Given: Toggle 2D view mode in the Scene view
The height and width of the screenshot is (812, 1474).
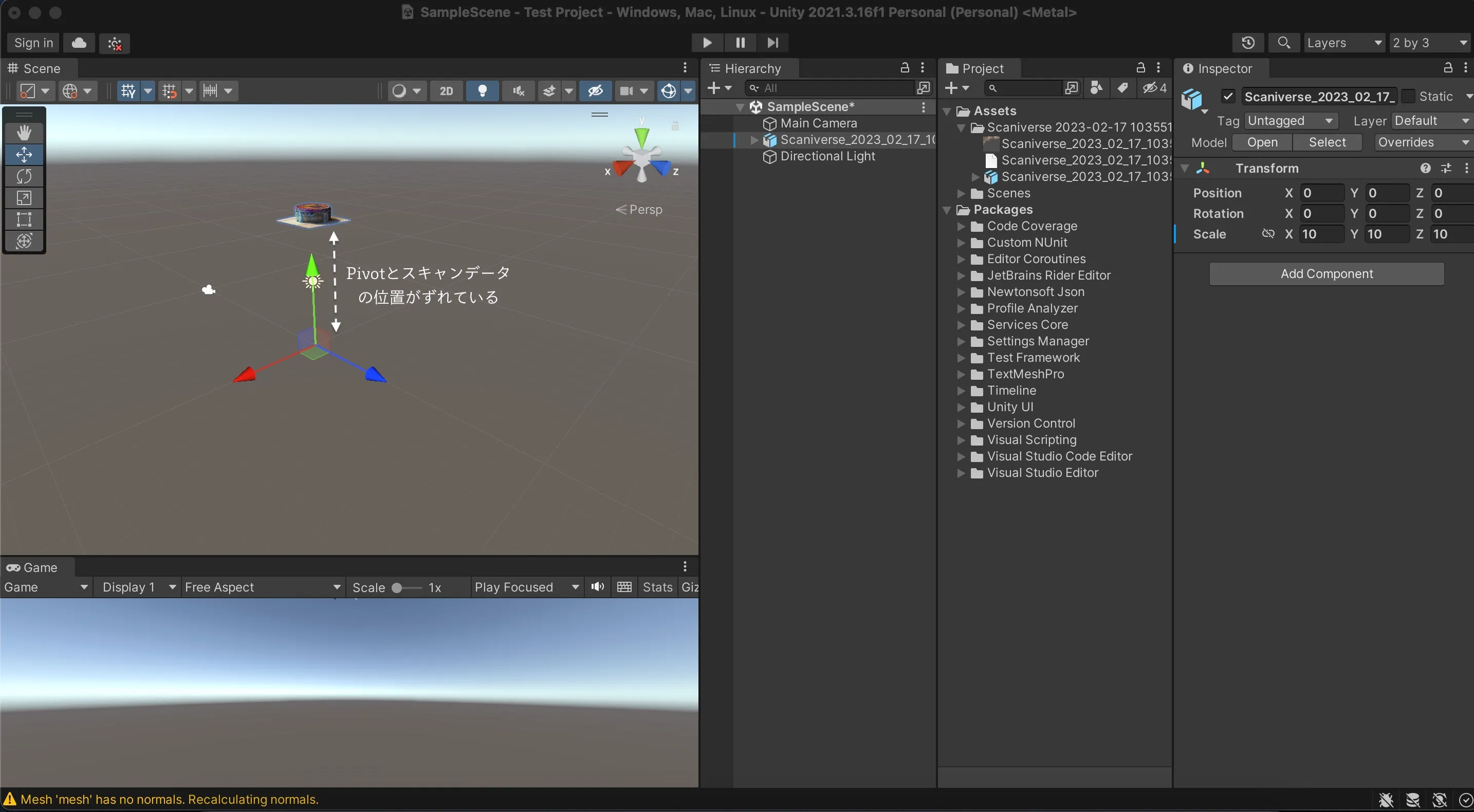Looking at the screenshot, I should pos(446,90).
